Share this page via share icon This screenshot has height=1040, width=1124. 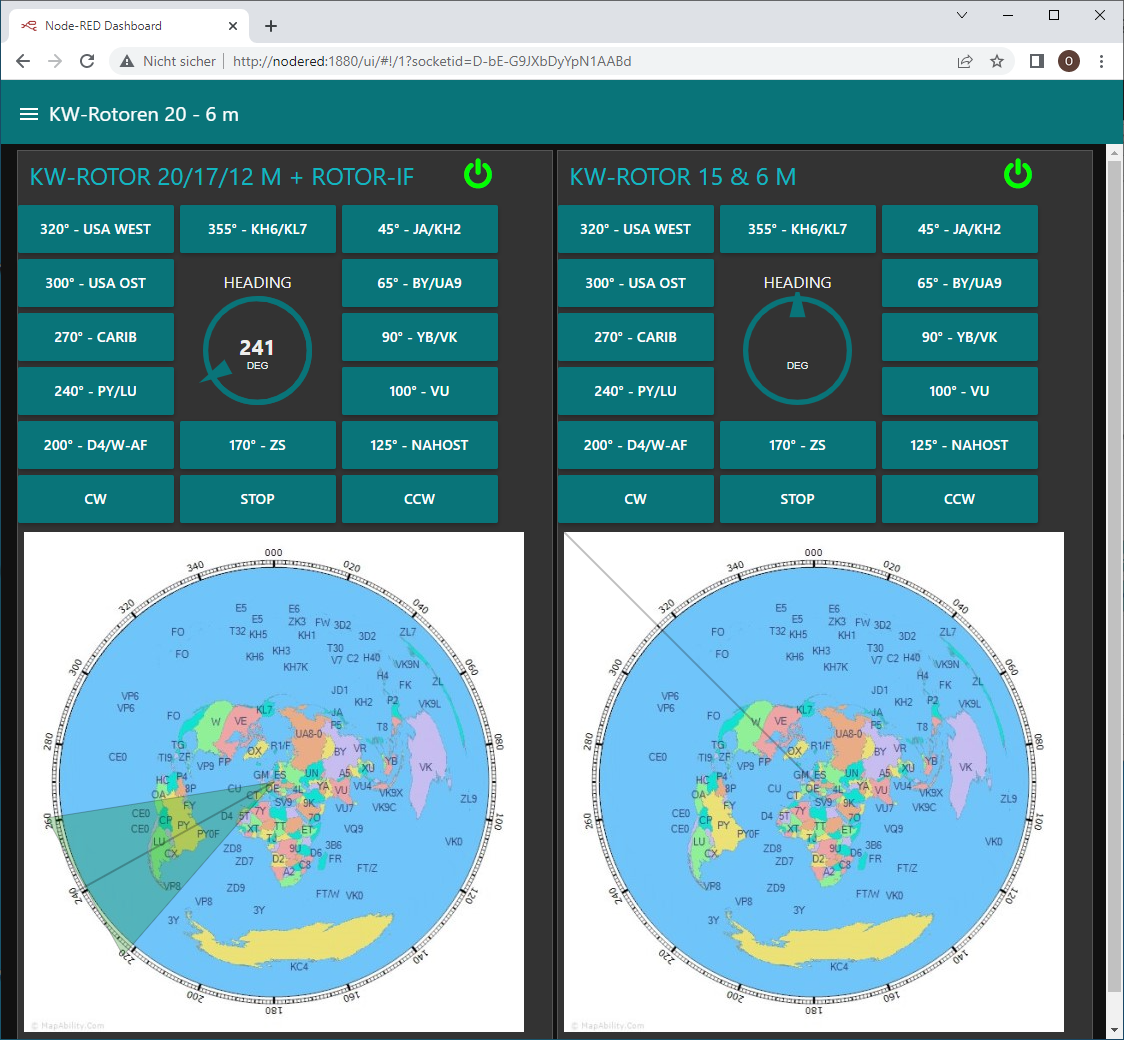(x=965, y=61)
